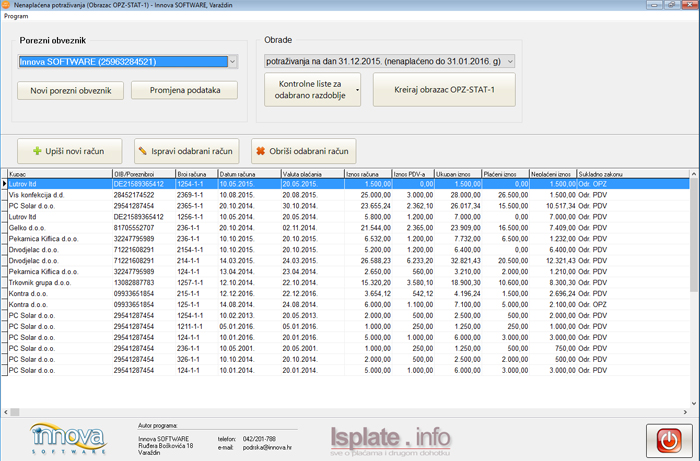The image size is (700, 461).
Task: Open the Porezni obveznik dropdown arrow
Action: [x=233, y=62]
